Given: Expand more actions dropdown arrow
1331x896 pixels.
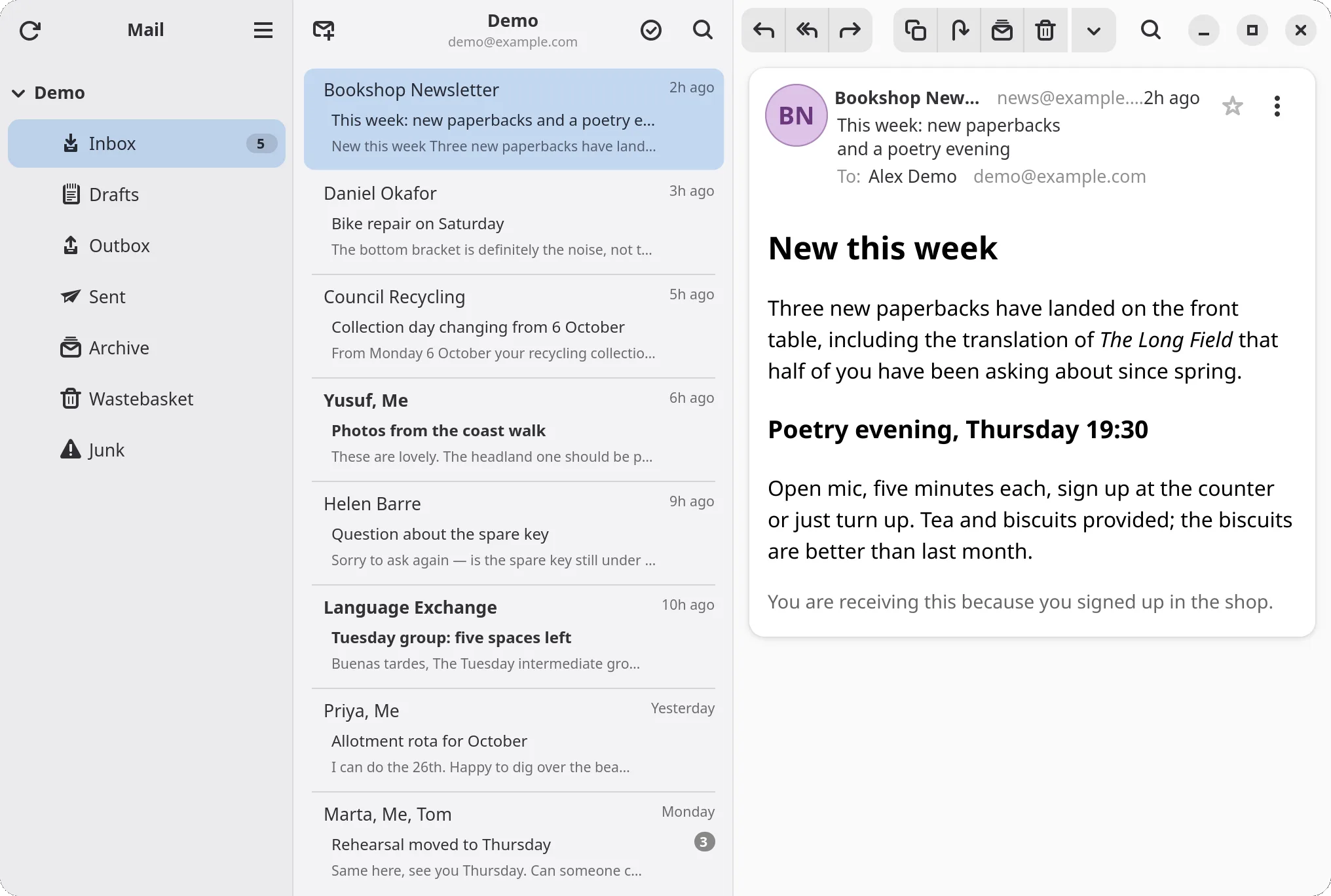Looking at the screenshot, I should click(x=1094, y=30).
